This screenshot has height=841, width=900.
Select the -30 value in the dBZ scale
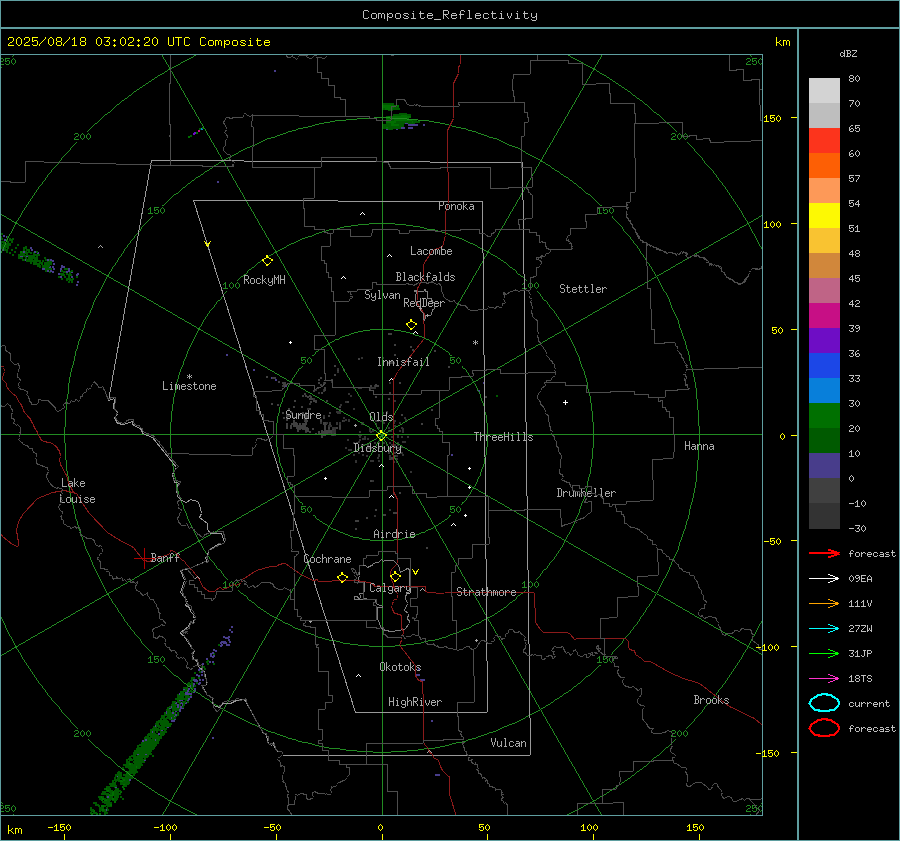pyautogui.click(x=857, y=529)
